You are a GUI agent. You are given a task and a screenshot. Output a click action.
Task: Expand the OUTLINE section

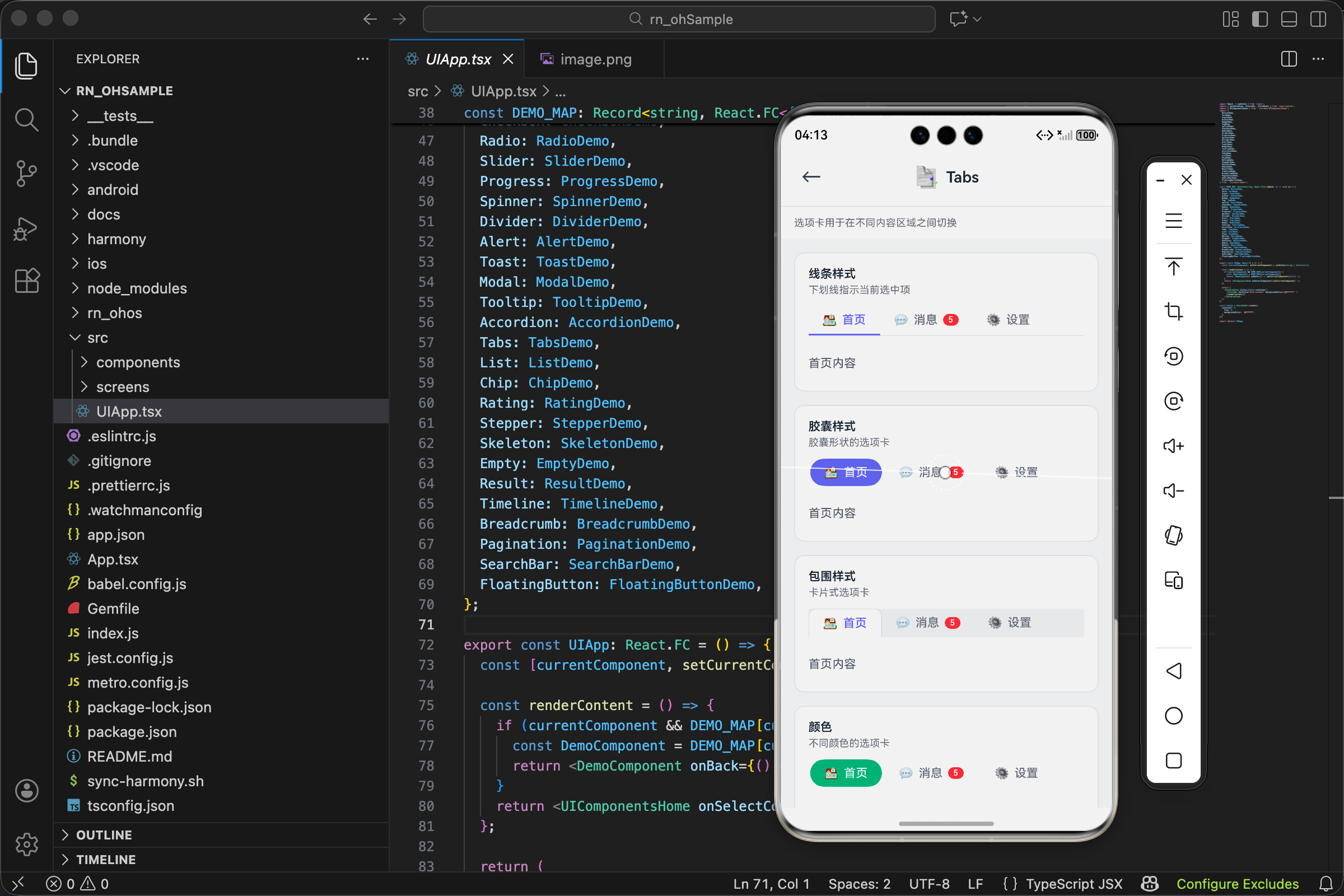104,835
